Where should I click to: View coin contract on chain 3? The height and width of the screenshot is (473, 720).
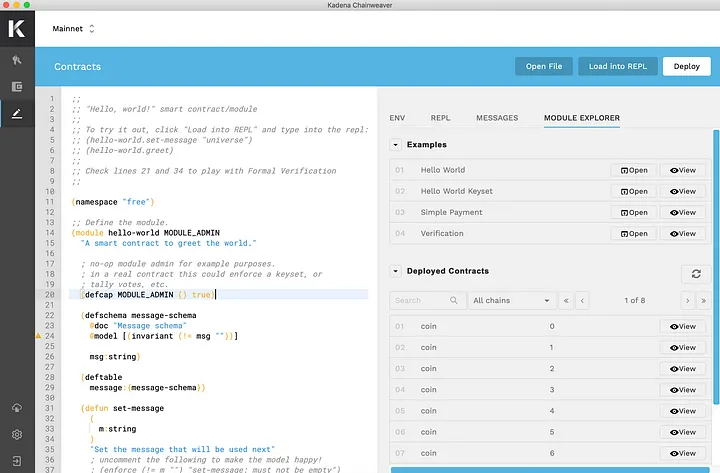[x=683, y=390]
